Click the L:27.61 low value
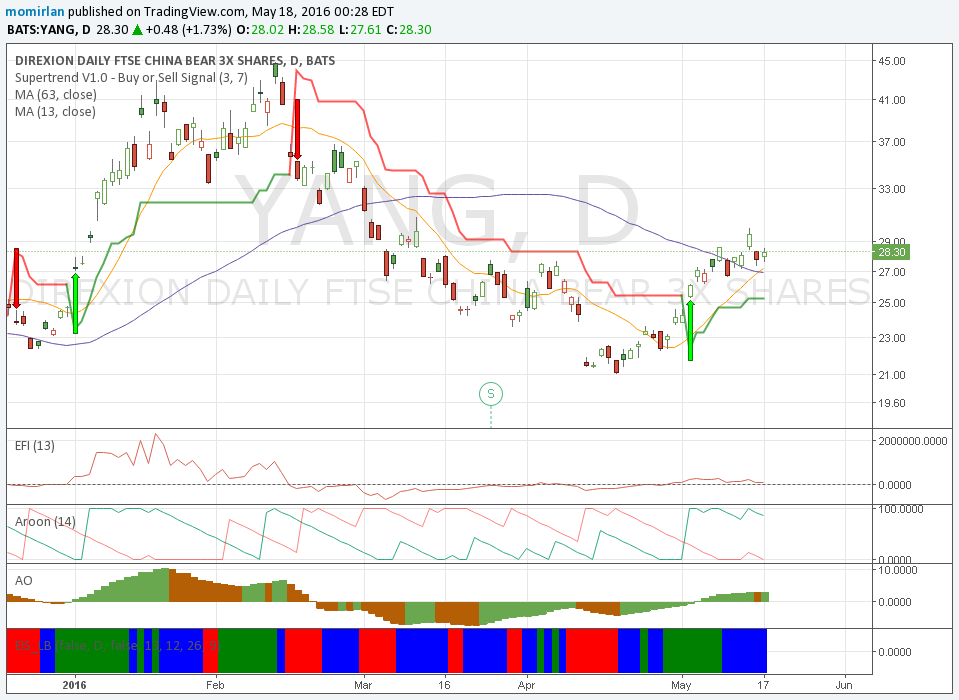The width and height of the screenshot is (959, 700). pos(359,30)
